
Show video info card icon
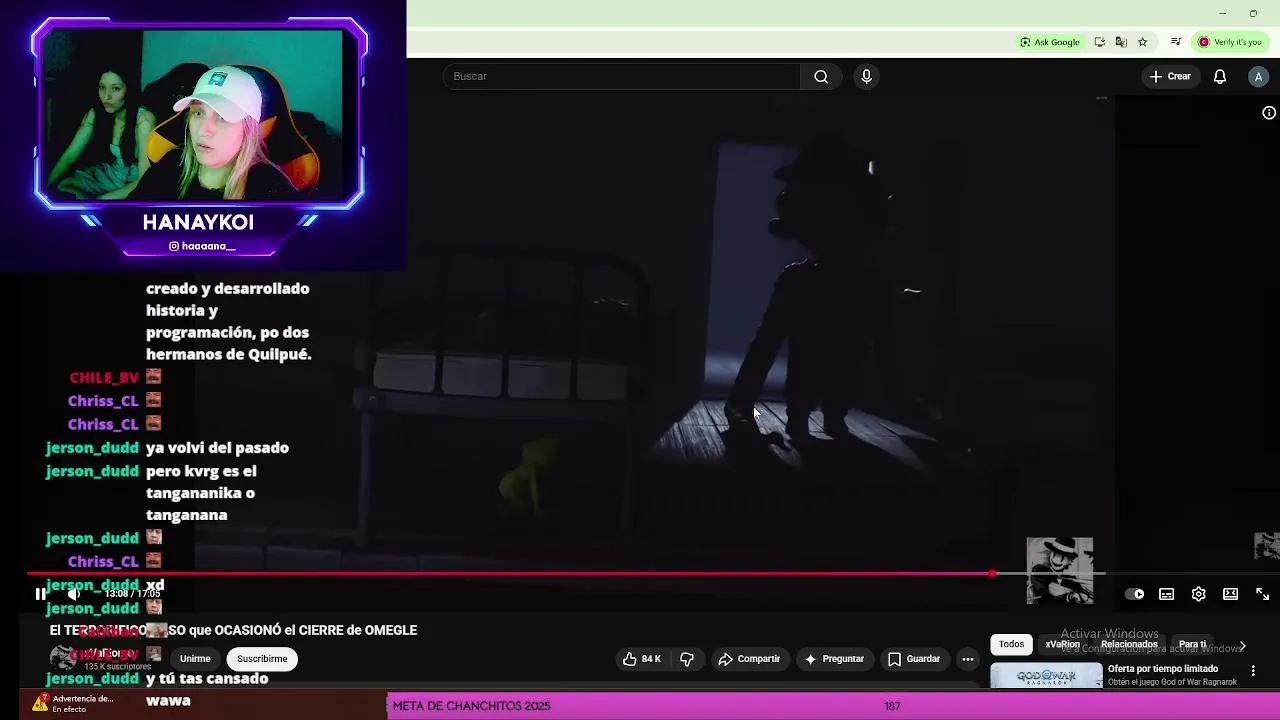pos(1268,113)
